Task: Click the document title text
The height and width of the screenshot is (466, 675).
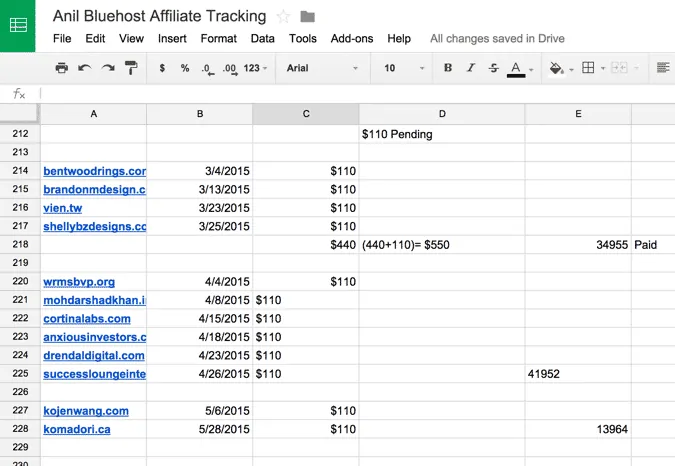Action: pos(159,16)
